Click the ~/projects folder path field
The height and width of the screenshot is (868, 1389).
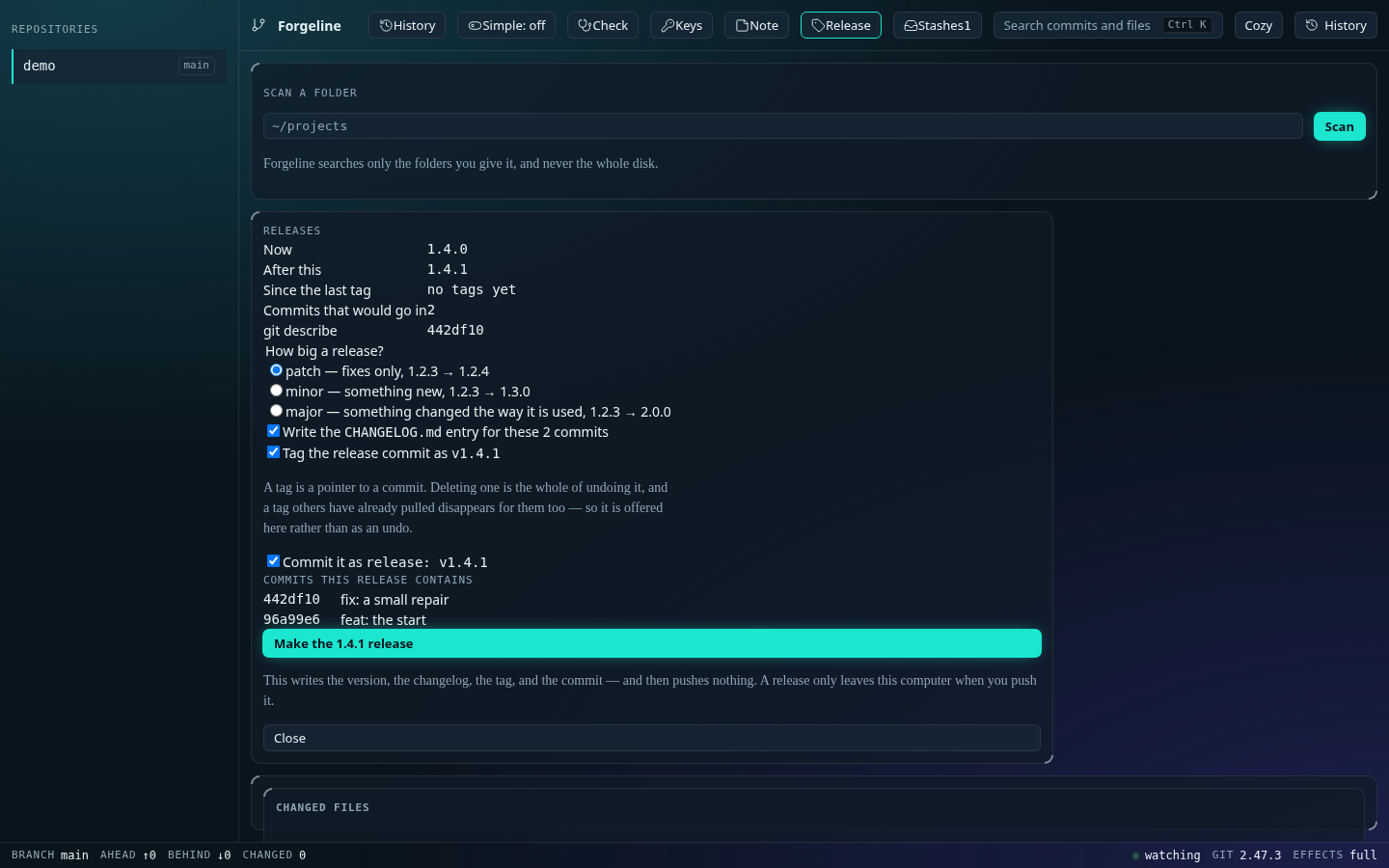[783, 126]
